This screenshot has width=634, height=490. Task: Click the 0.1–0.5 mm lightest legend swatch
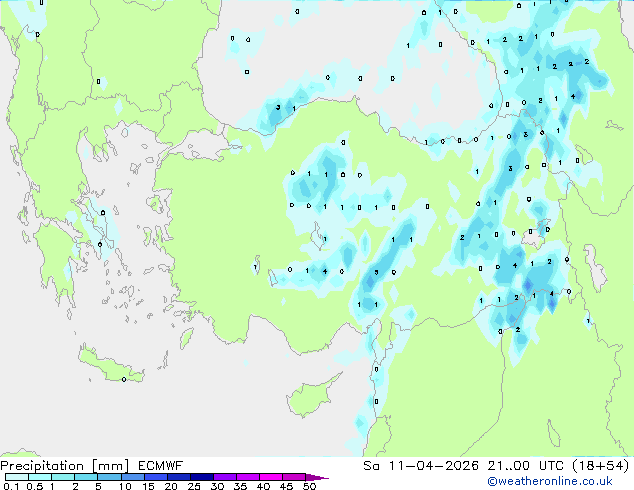click(17, 477)
